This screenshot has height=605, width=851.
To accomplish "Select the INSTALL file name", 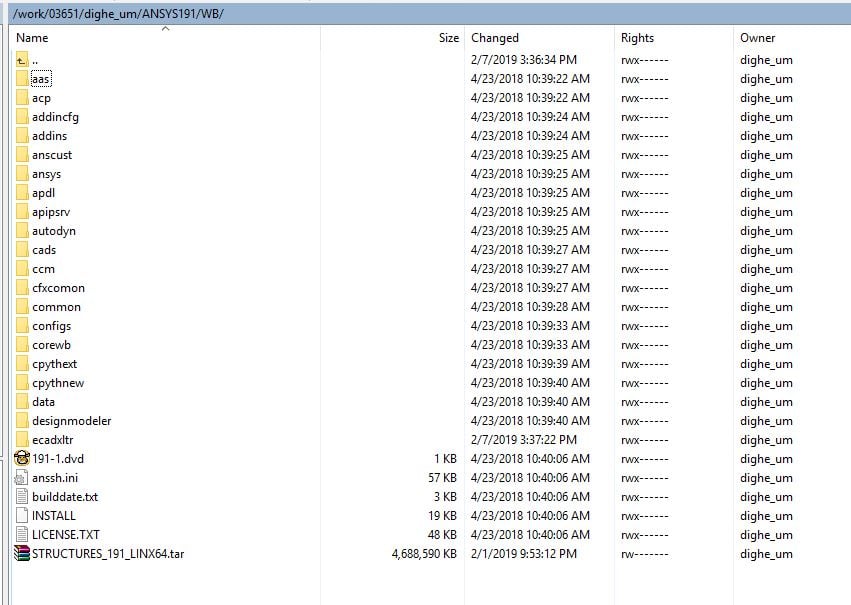I will [x=54, y=515].
